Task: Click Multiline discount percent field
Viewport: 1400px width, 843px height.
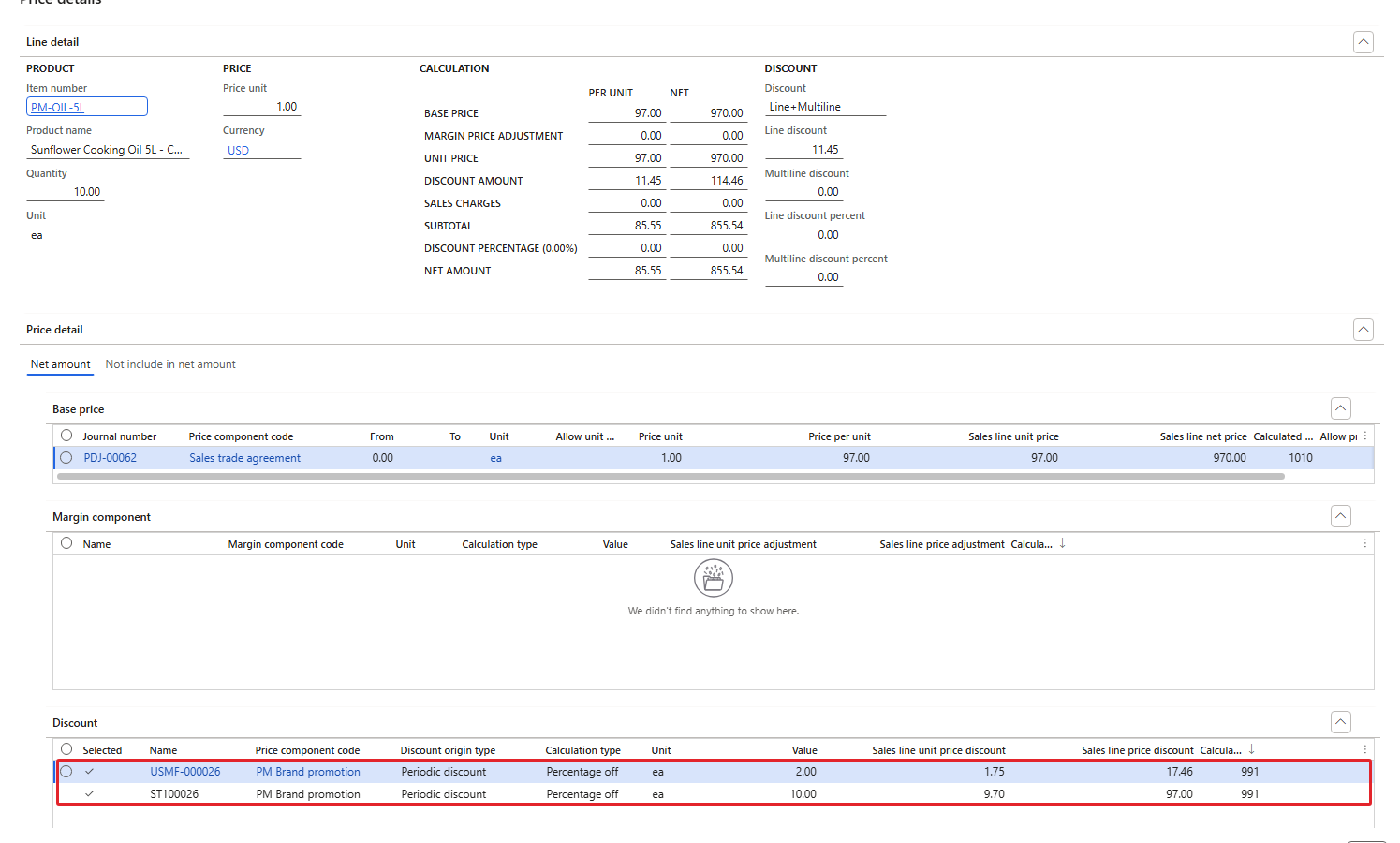Action: tap(804, 277)
